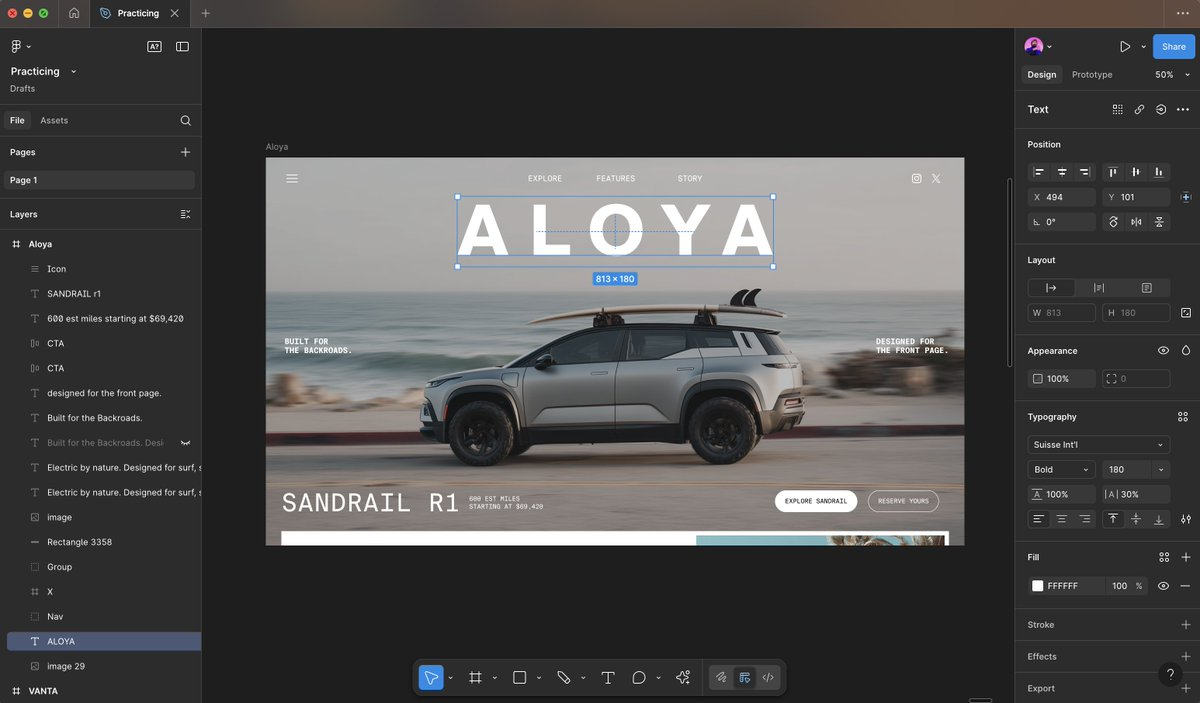Align text layer left in Position

coord(1039,172)
